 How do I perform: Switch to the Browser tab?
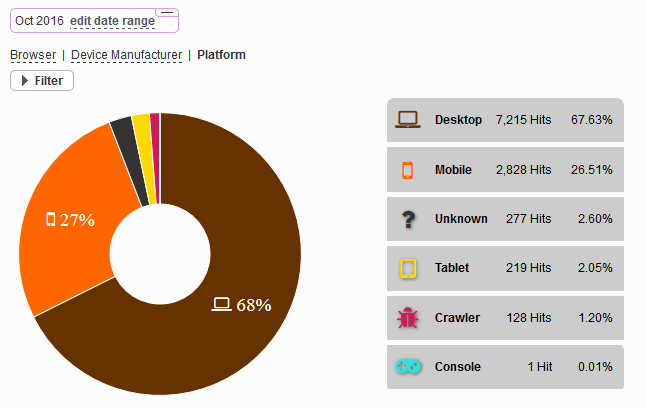coord(33,55)
